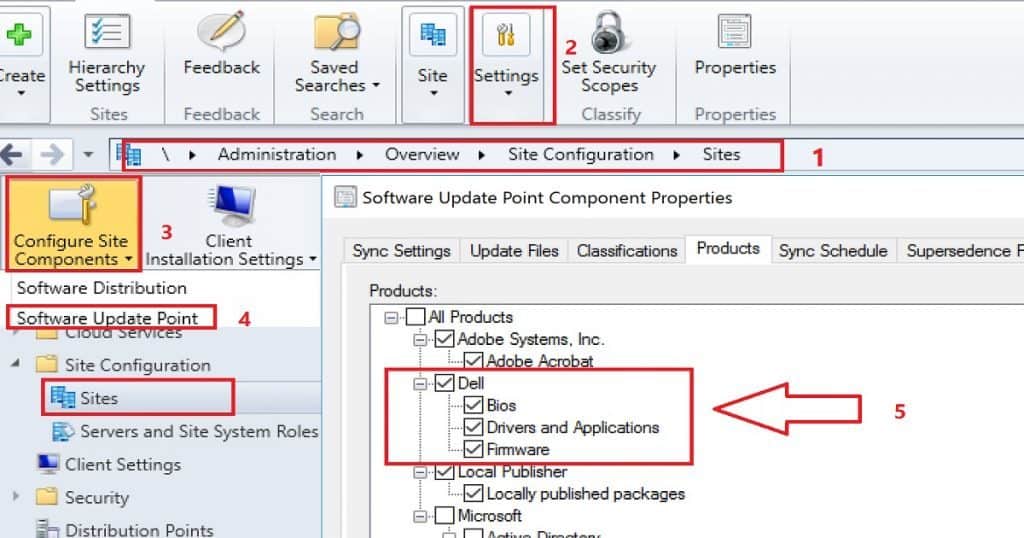This screenshot has width=1024, height=538.
Task: Uncheck Locally published packages checkbox
Action: (x=473, y=494)
